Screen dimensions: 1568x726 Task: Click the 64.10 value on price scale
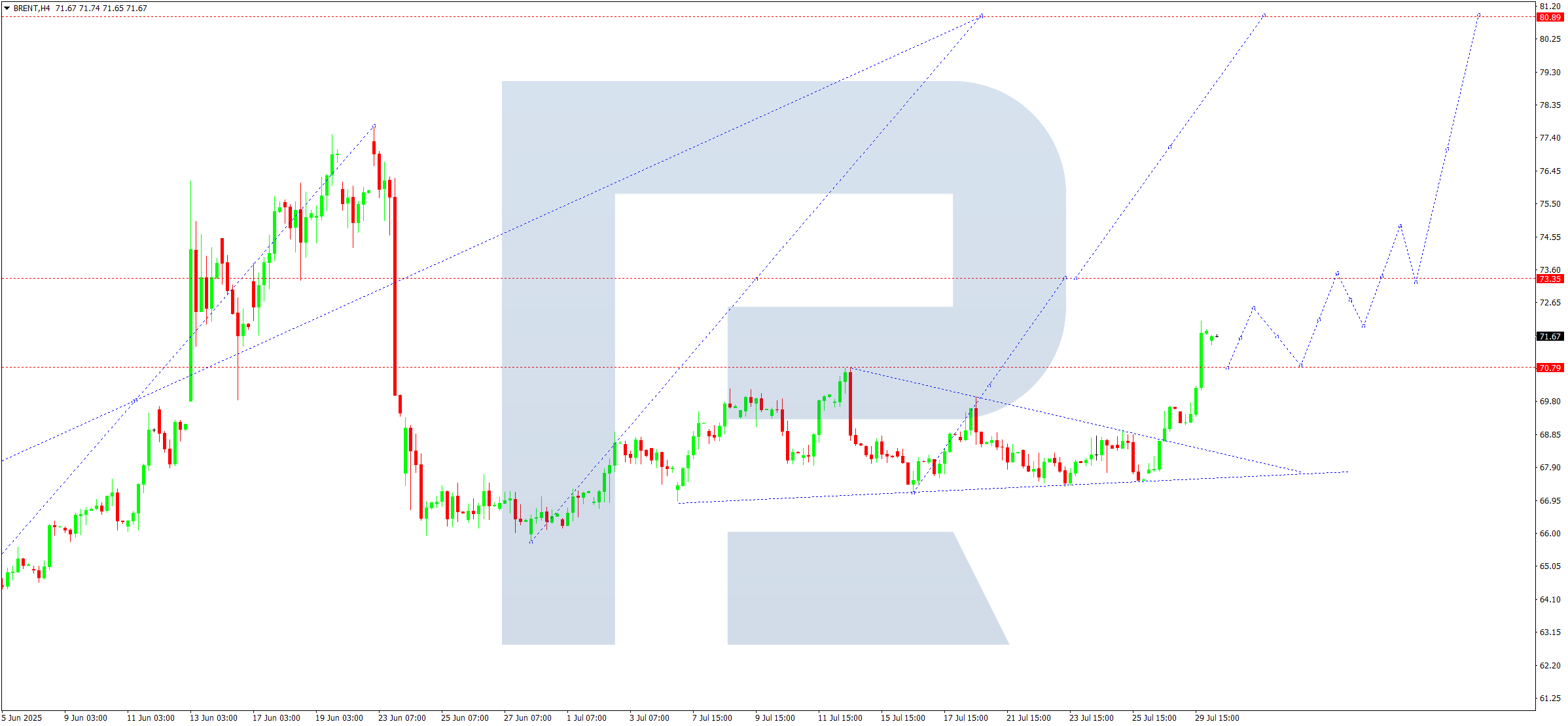(1550, 600)
